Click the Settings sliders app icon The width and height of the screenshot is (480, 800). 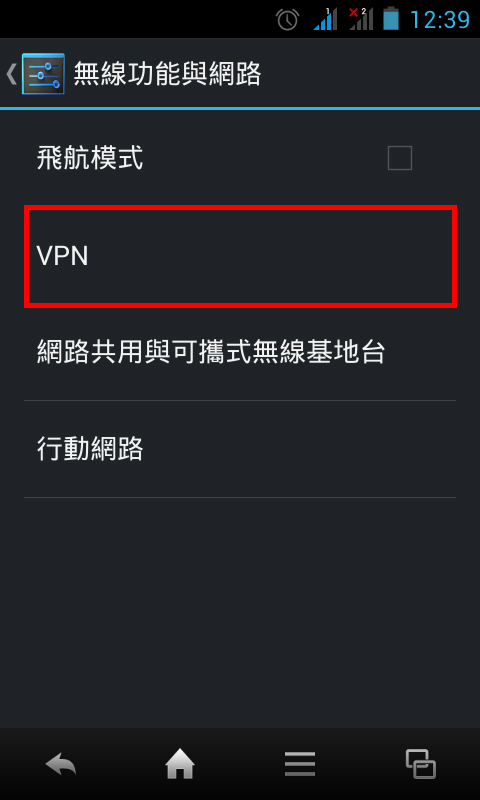43,74
